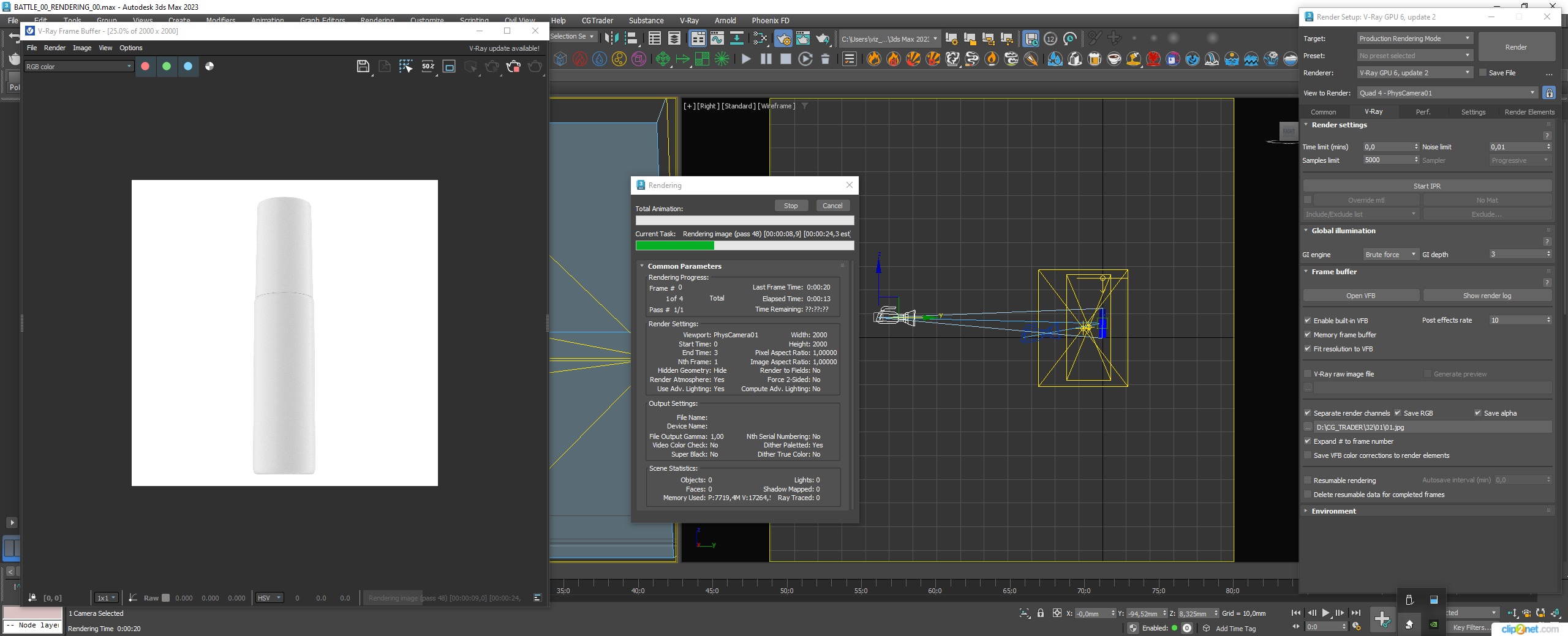Switch to the Common tab in Render Setup

(x=1323, y=111)
